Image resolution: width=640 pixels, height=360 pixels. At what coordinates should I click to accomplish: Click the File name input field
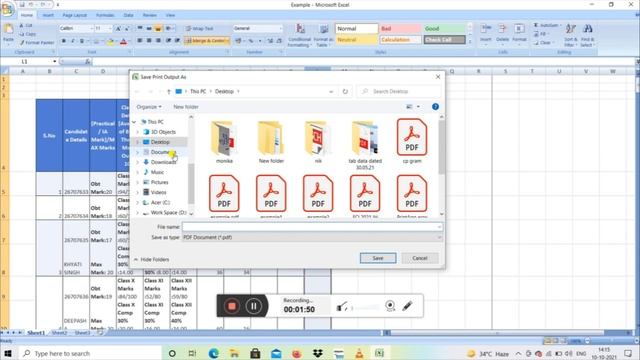tap(312, 227)
